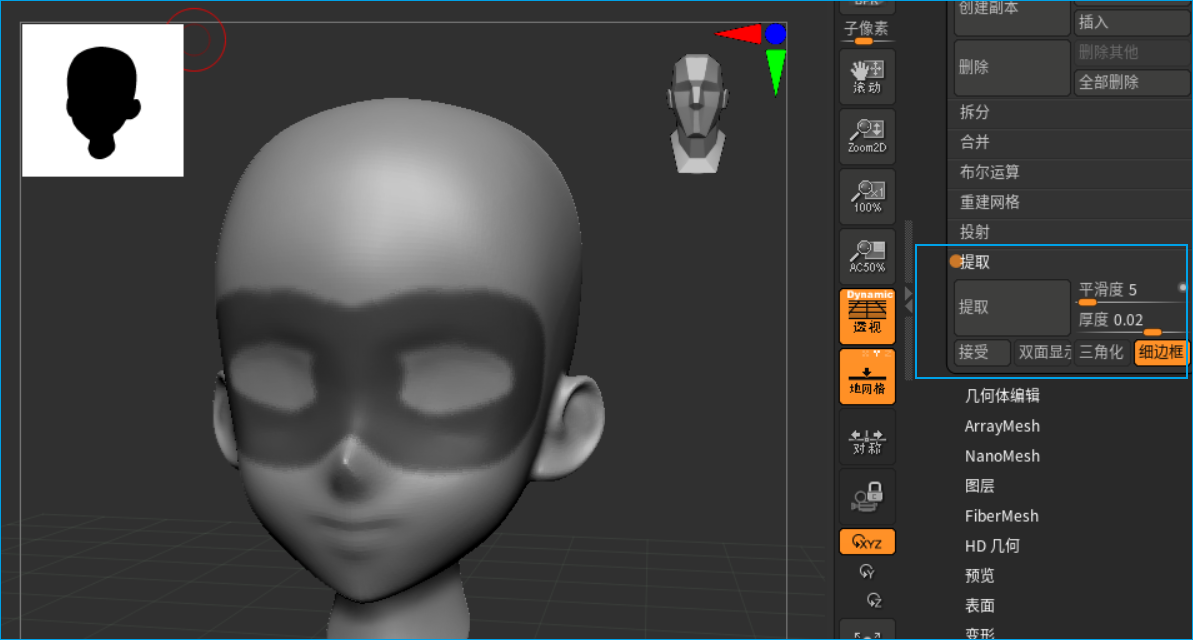Click the 插入 insert button

(x=1131, y=23)
